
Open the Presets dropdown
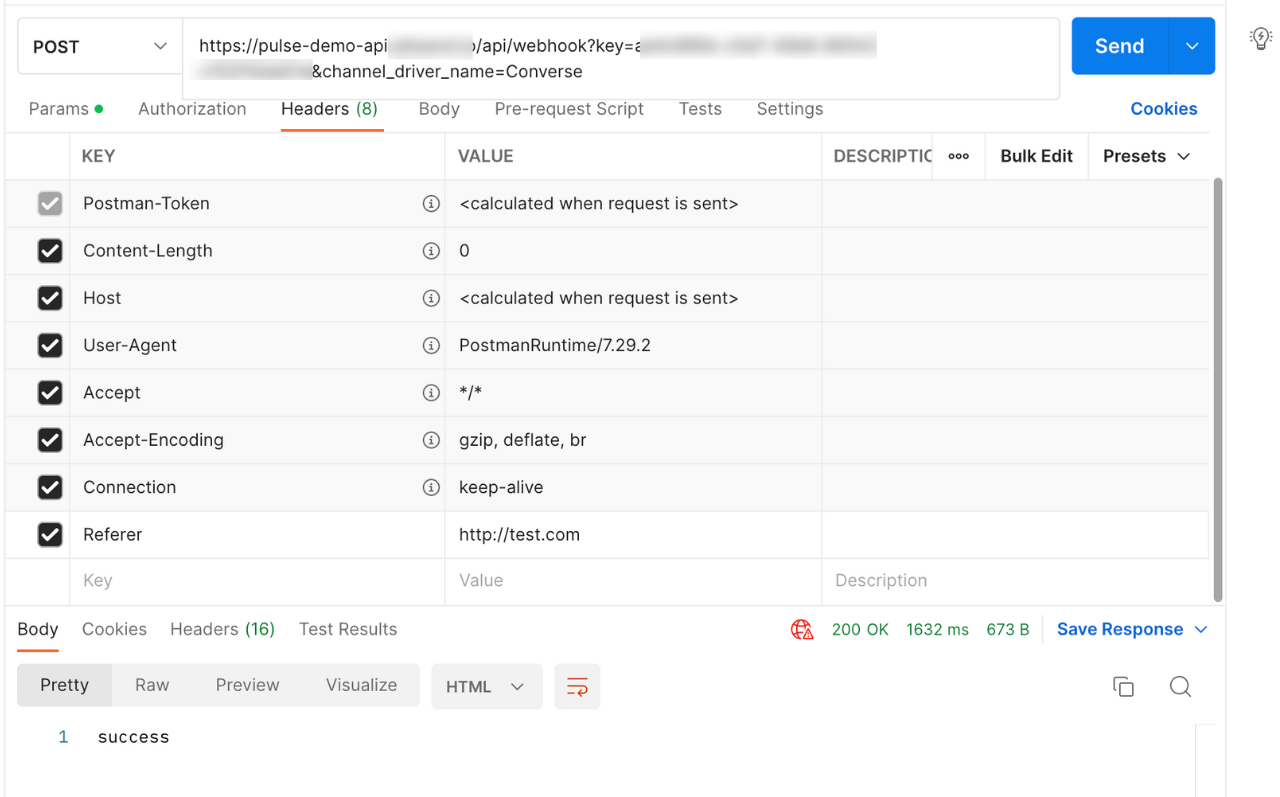(x=1145, y=156)
